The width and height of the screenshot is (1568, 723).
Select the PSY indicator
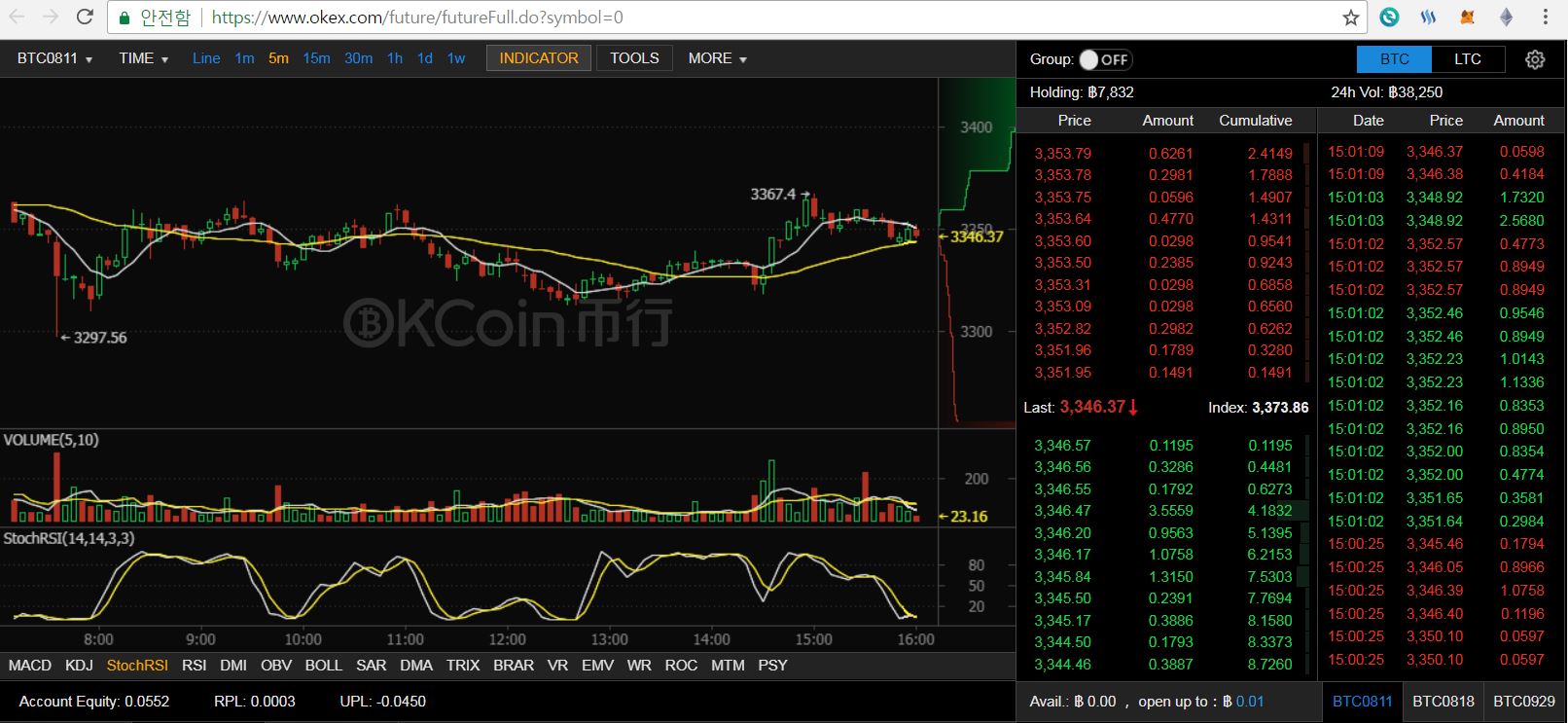(772, 666)
